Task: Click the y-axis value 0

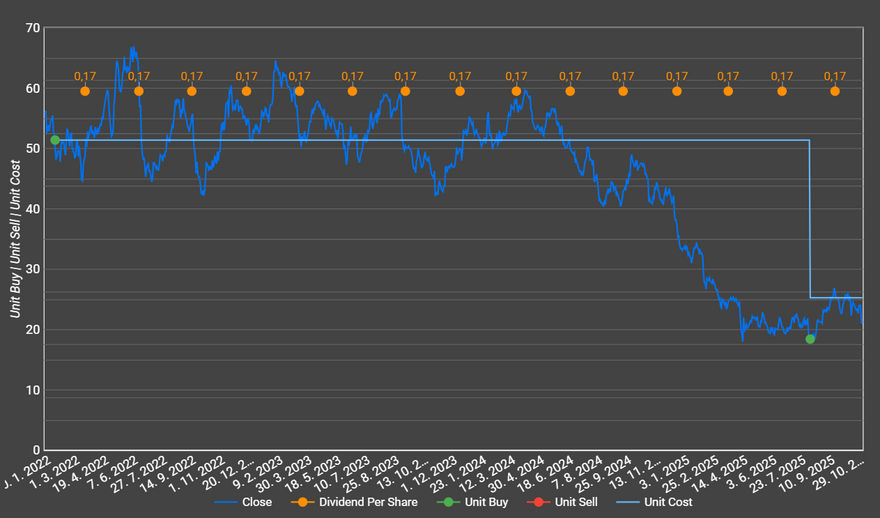Action: 36,450
